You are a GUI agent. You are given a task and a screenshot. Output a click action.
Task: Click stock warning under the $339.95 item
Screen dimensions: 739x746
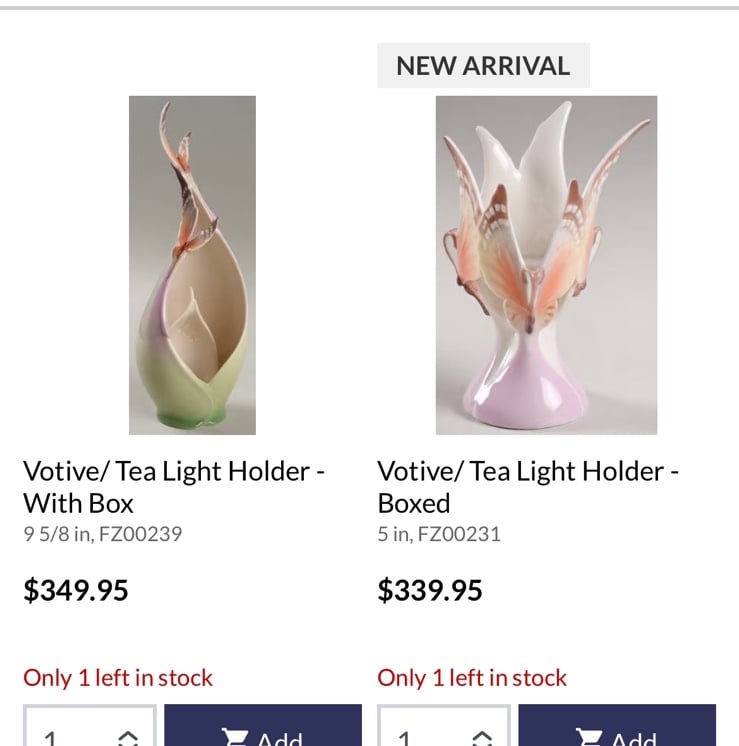click(x=472, y=677)
